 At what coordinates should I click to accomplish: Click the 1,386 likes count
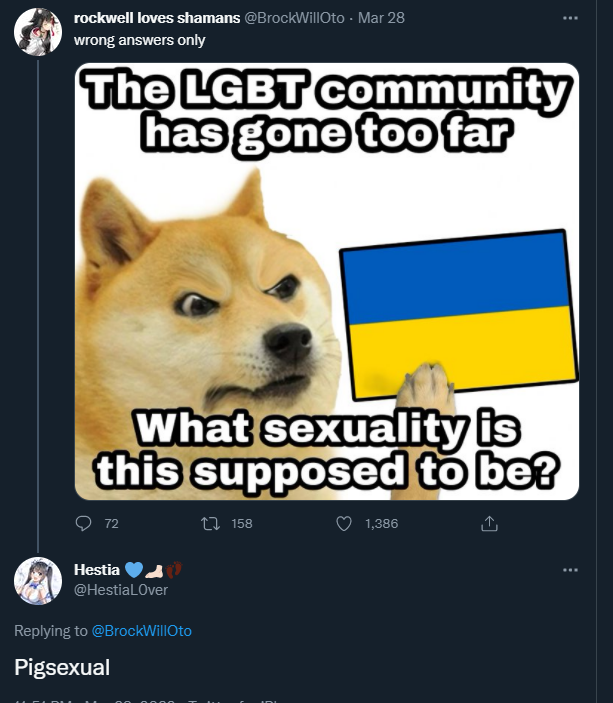click(381, 524)
